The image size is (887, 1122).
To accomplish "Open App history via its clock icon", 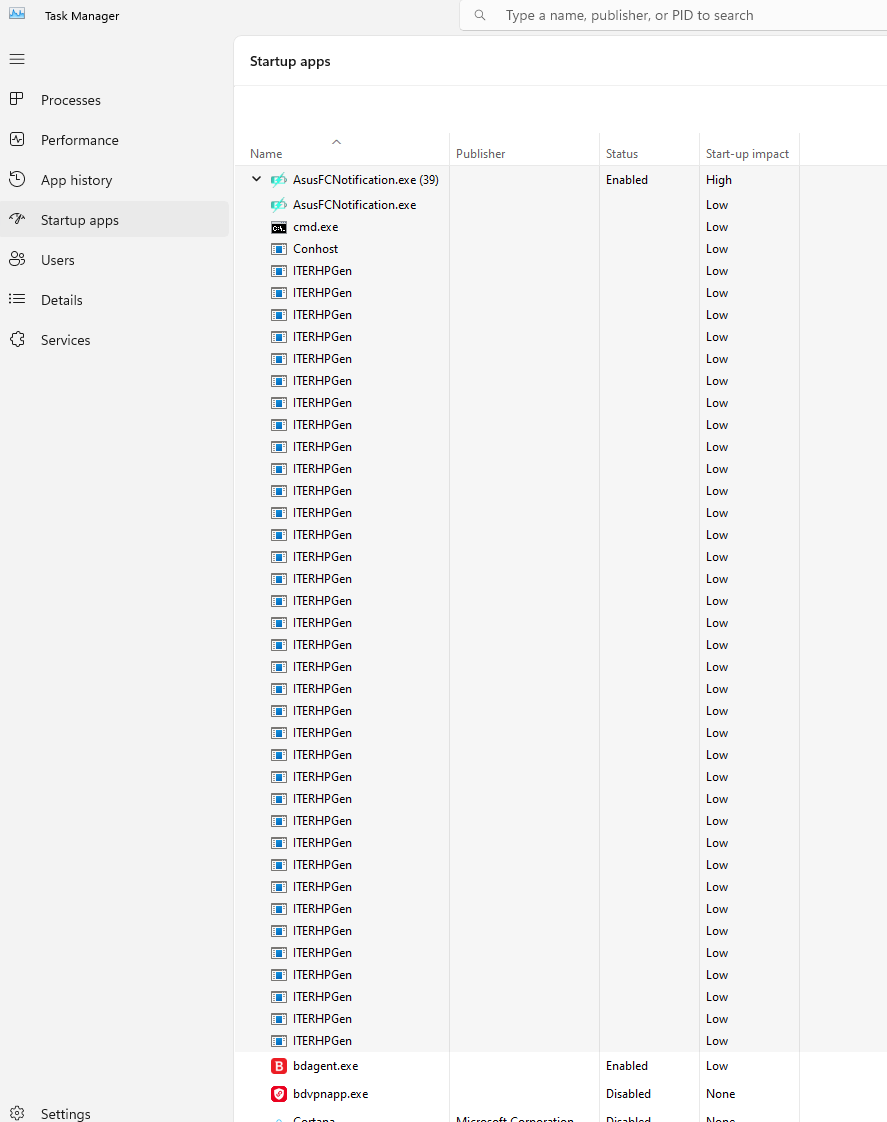I will (17, 180).
